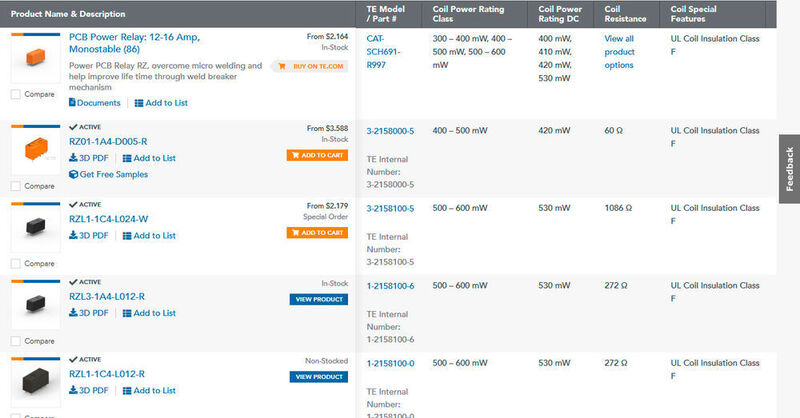Select From $2.179 price text
This screenshot has height=418, width=800.
click(328, 206)
